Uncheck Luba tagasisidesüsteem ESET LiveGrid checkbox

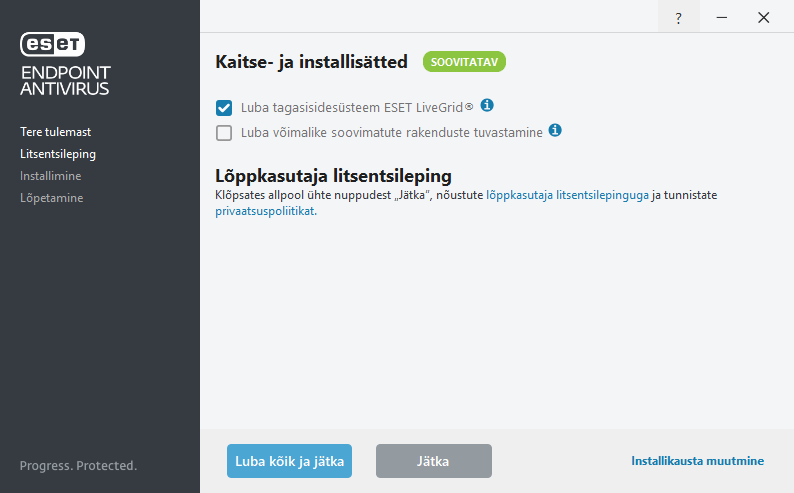tap(224, 107)
